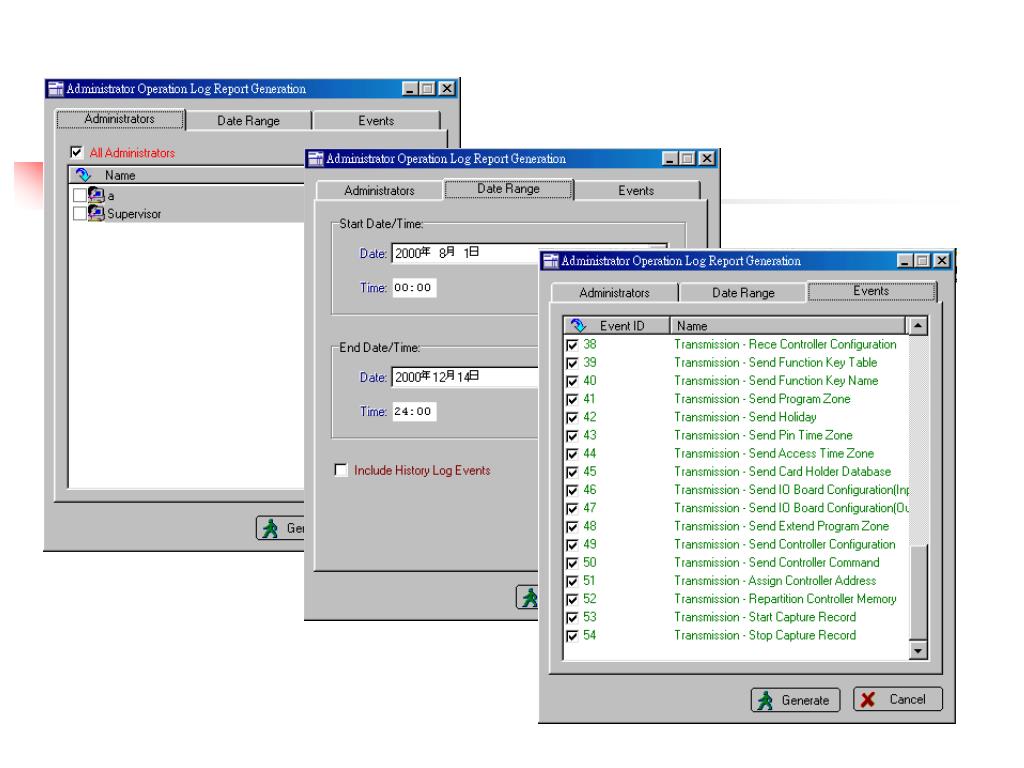Enable Include History Log Events checkbox

point(340,470)
